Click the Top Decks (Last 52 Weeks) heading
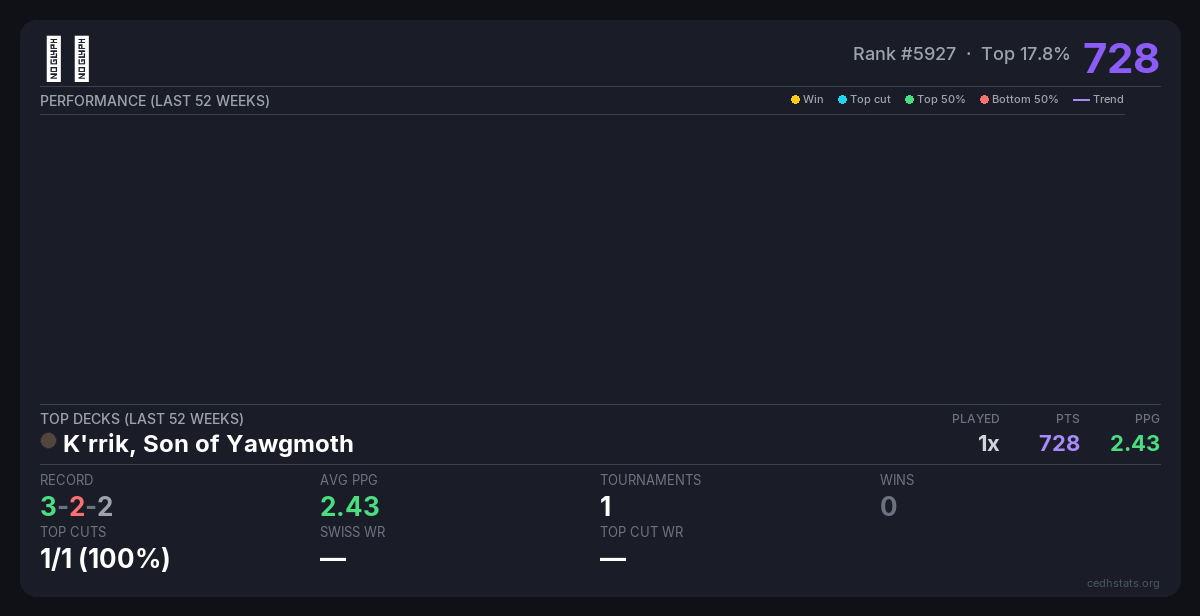1200x616 pixels. click(x=142, y=419)
